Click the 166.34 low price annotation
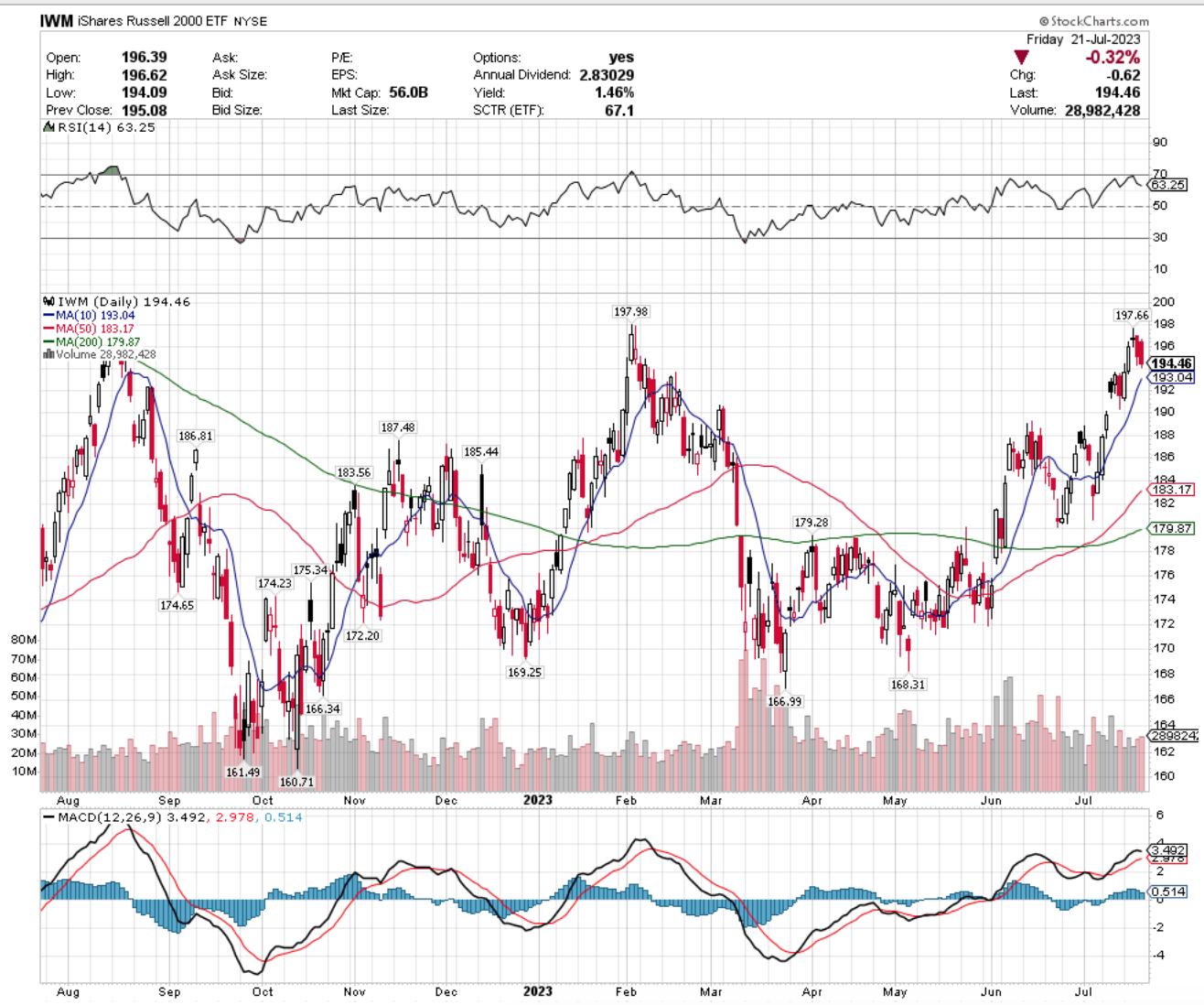This screenshot has width=1204, height=1005. pos(323,708)
